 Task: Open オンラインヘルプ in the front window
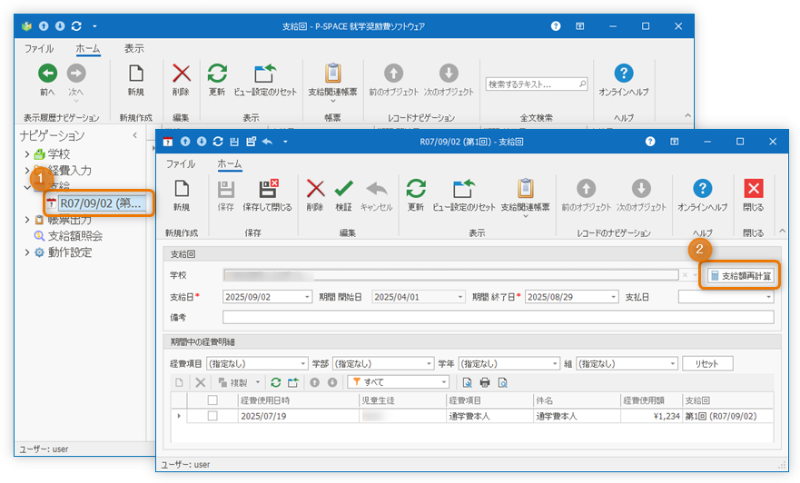[702, 189]
